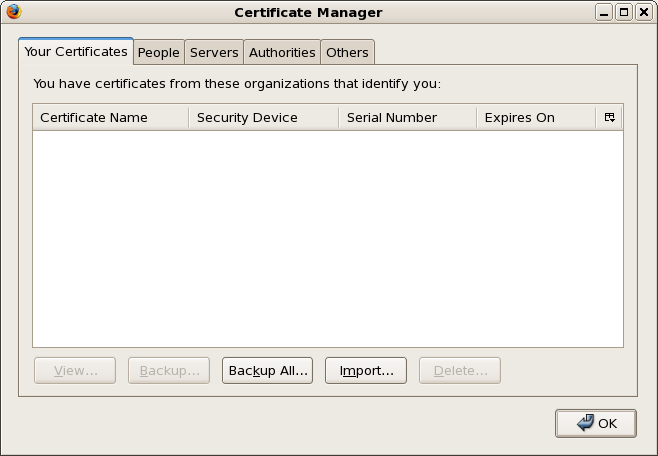Select the Authorities tab

pyautogui.click(x=282, y=52)
